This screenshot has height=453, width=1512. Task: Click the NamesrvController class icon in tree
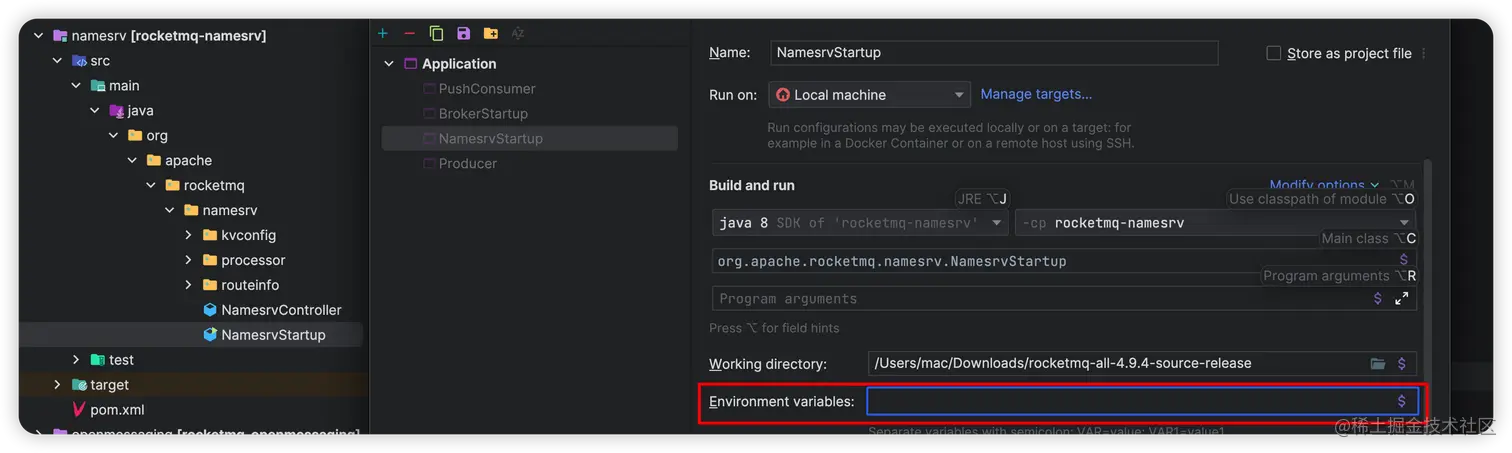click(x=210, y=310)
